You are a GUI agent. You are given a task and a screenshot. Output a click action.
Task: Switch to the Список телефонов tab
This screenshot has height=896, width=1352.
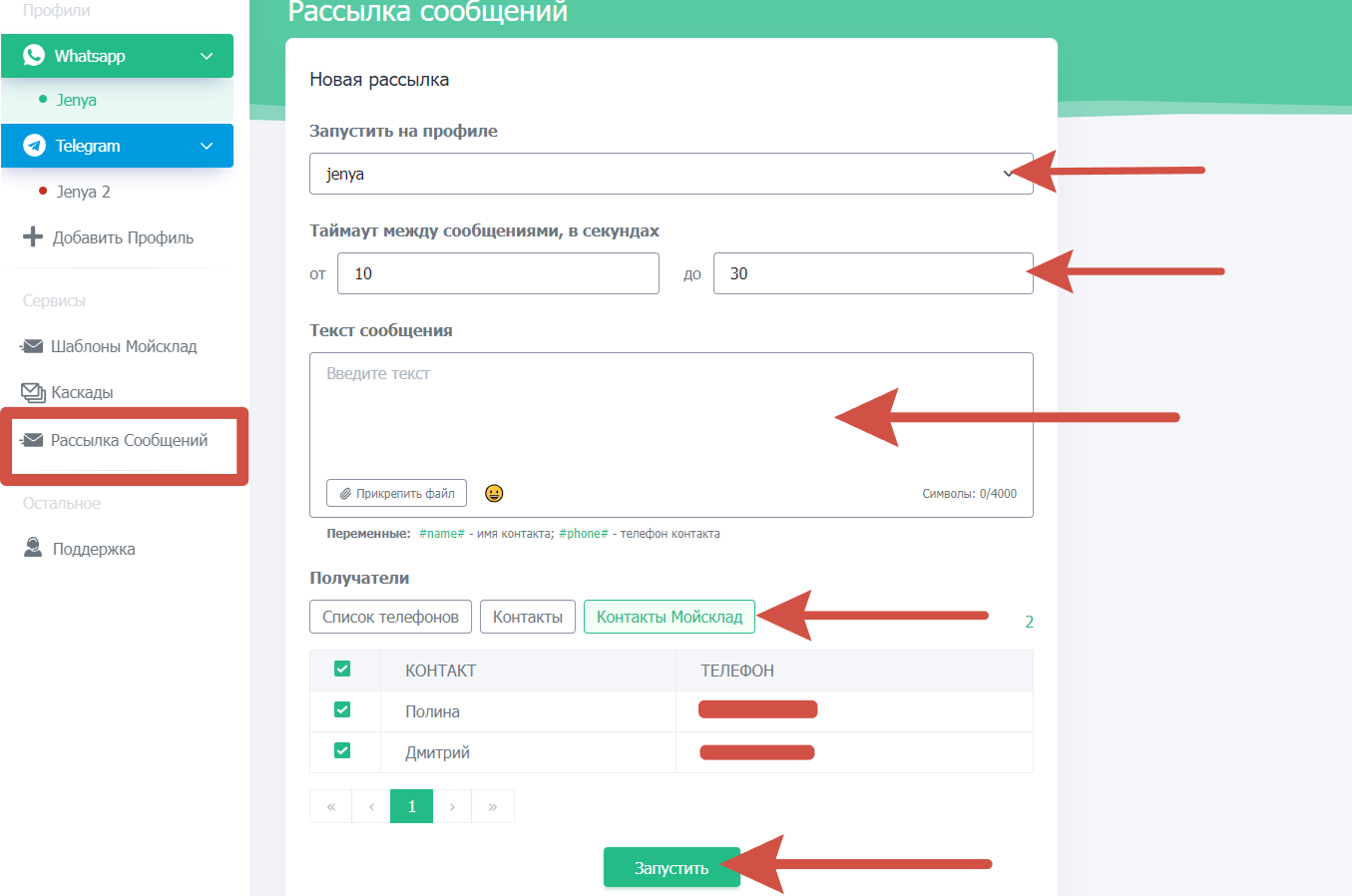click(390, 617)
